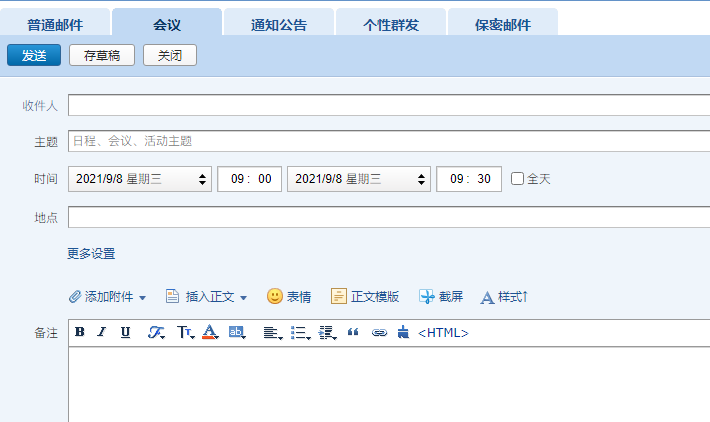This screenshot has height=422, width=710.
Task: Switch to the 普通邮件 tab
Action: click(55, 25)
